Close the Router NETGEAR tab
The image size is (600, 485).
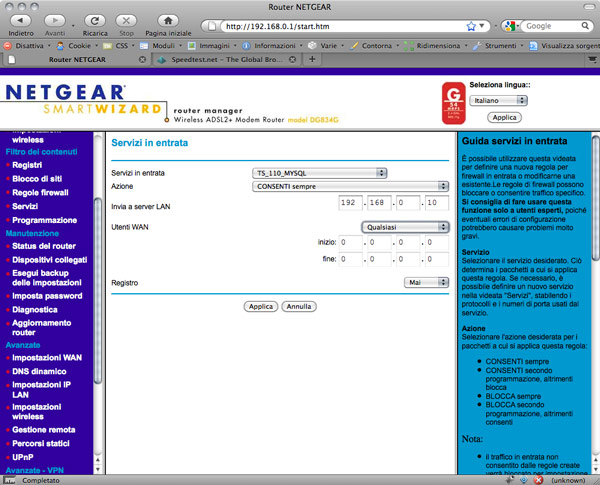(x=142, y=60)
